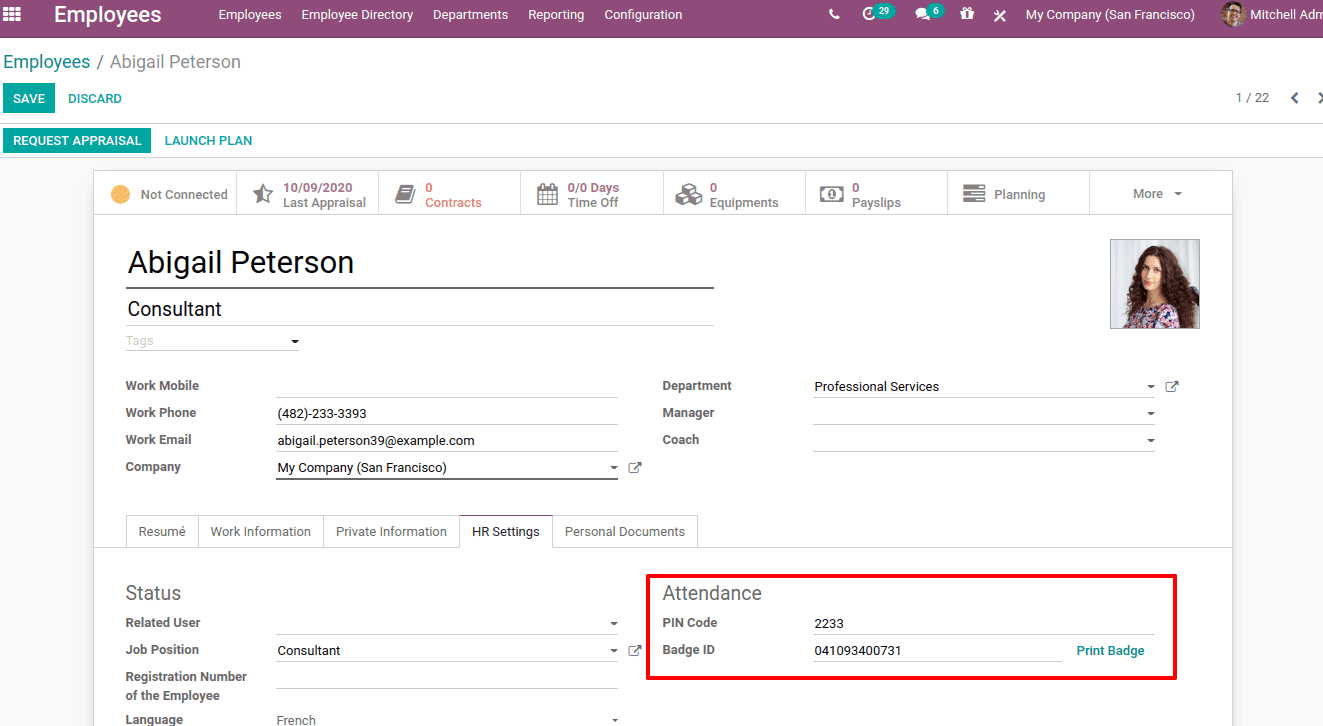Open the Employee Directory menu
Screen dimensions: 1323x726
click(x=357, y=15)
